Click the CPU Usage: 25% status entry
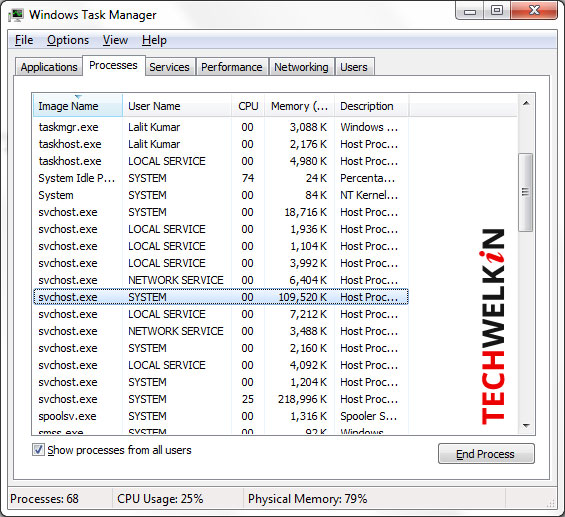Image resolution: width=565 pixels, height=517 pixels. point(160,499)
